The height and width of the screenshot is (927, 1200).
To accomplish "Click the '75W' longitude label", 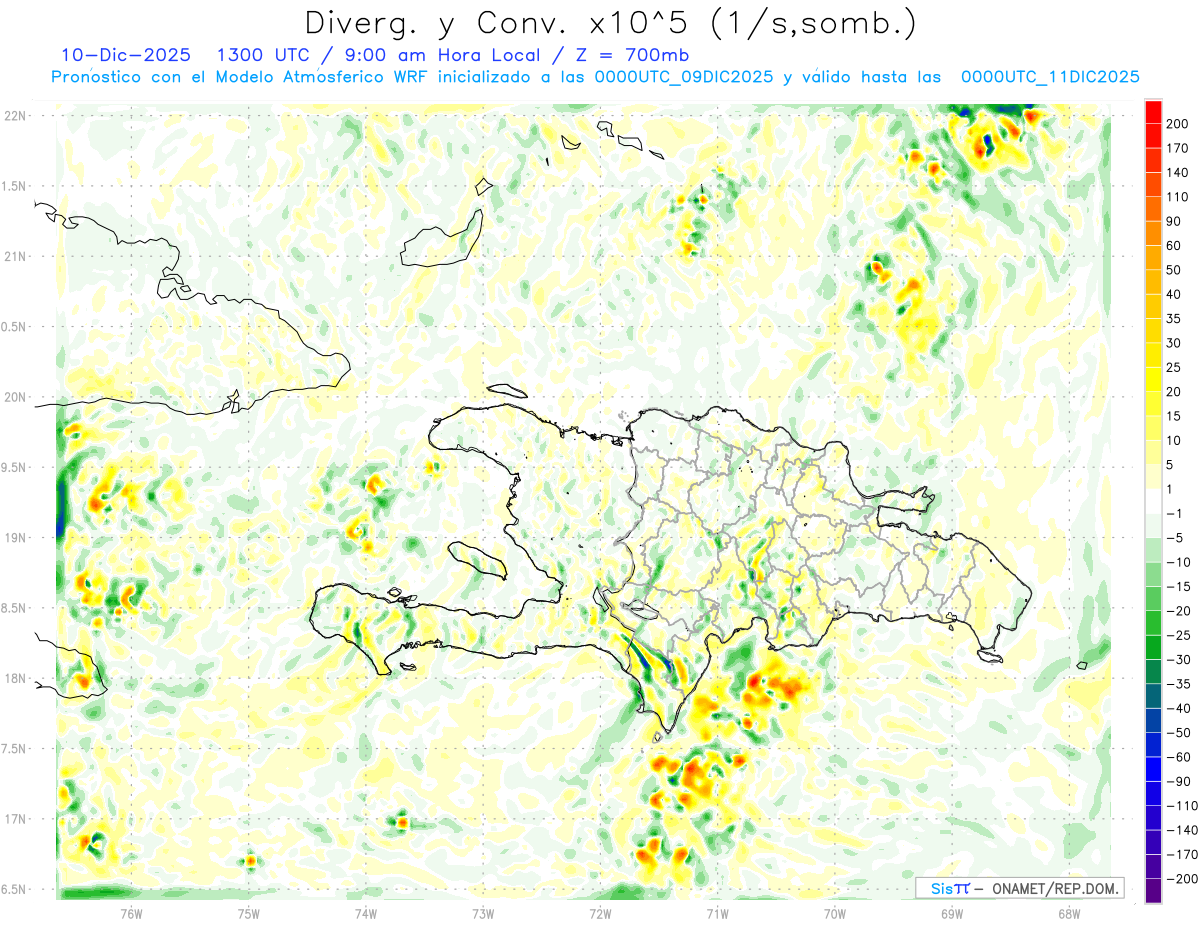I will [x=249, y=912].
